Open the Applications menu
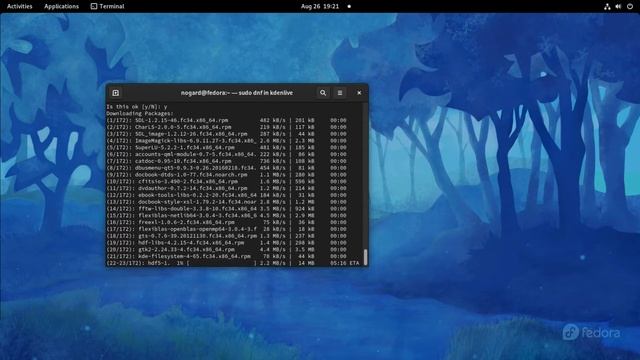 (x=61, y=6)
